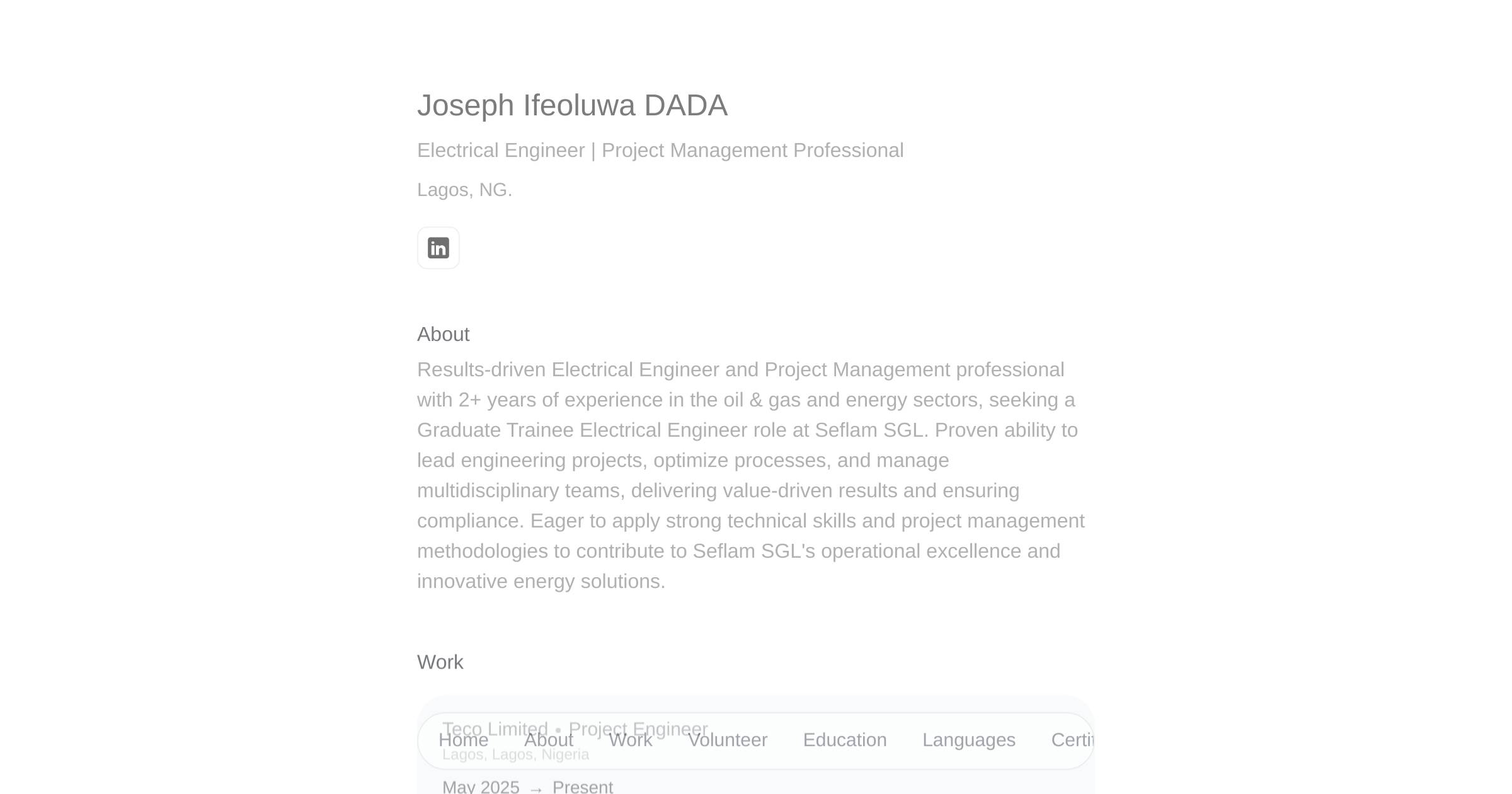Viewport: 1512px width, 794px height.
Task: Select Languages in the navigation bar
Action: [968, 740]
